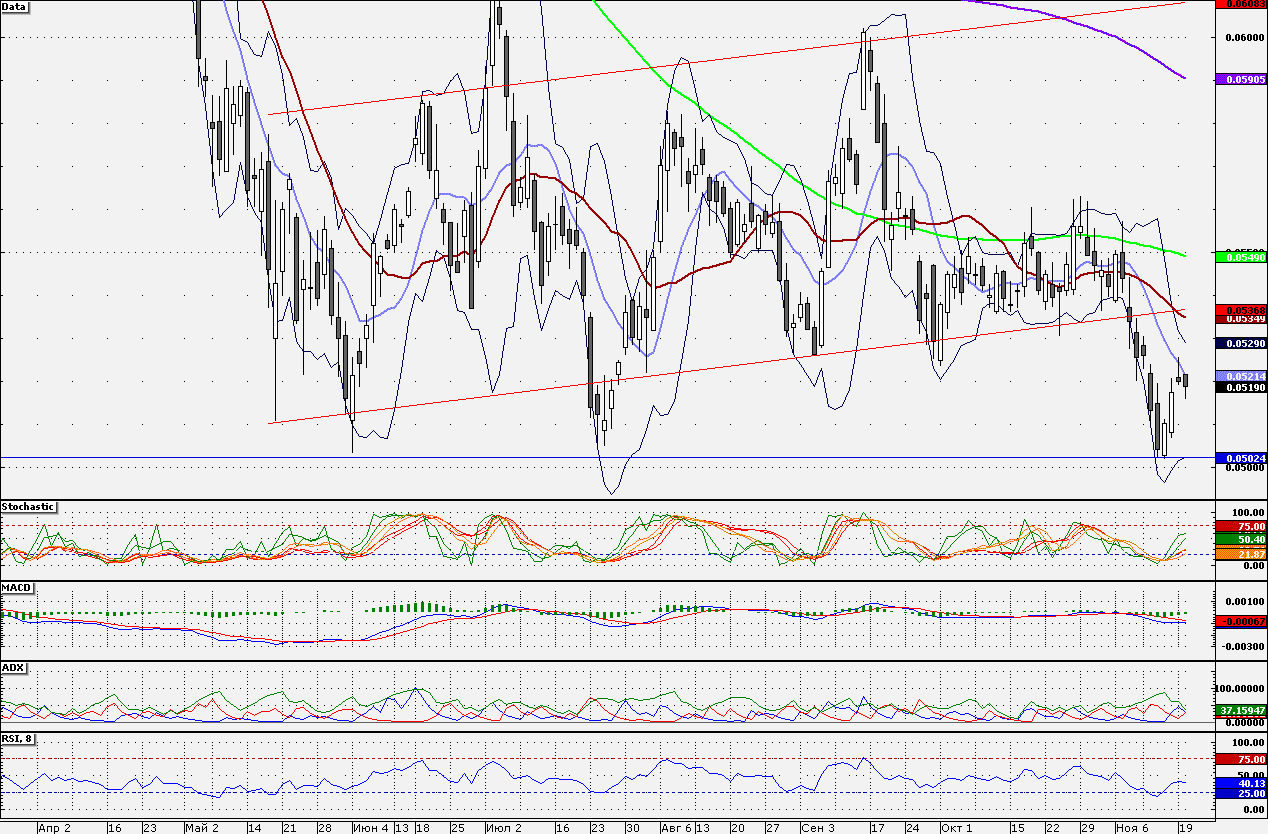The image size is (1268, 834).
Task: Select the Авг 6 date on time axis
Action: pos(676,828)
